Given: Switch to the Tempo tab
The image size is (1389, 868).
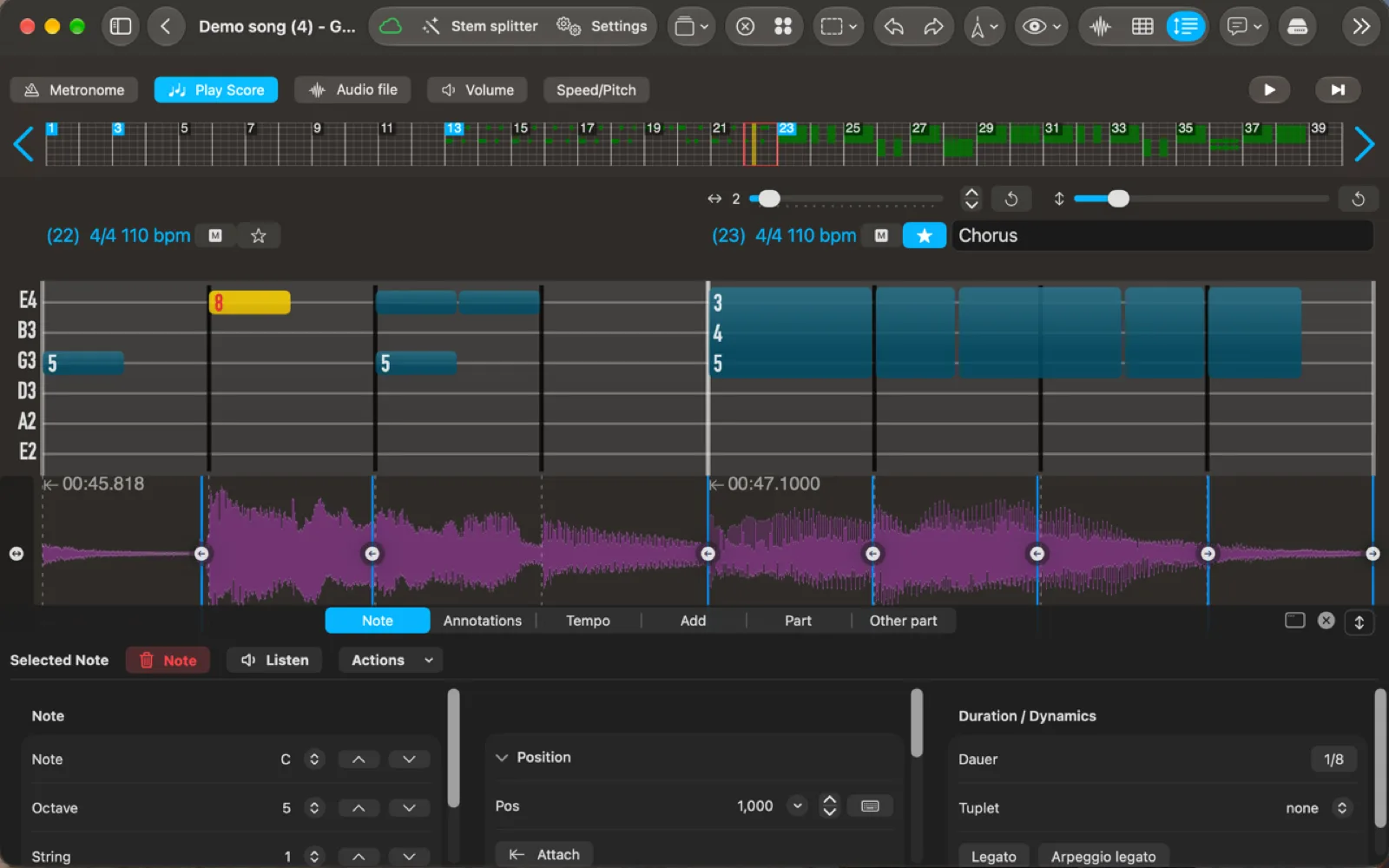Looking at the screenshot, I should coord(588,621).
